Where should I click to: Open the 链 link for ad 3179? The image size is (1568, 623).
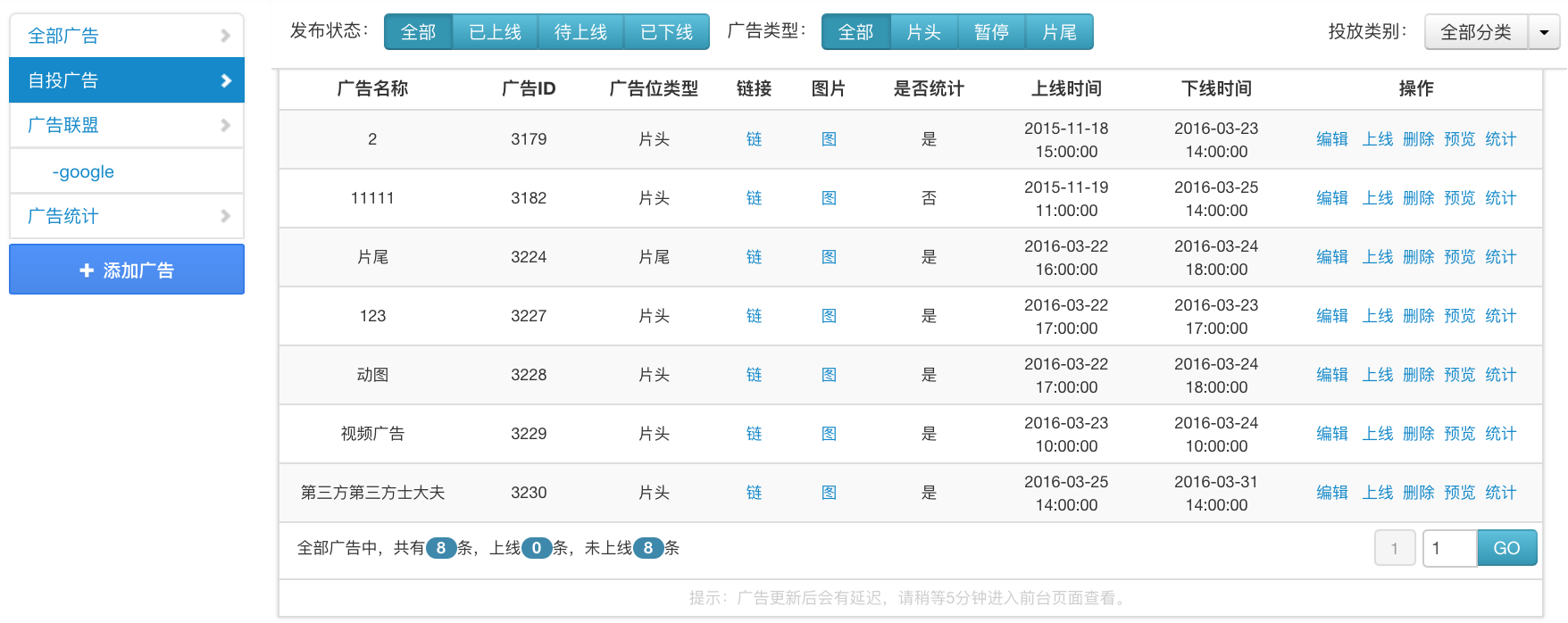(754, 139)
